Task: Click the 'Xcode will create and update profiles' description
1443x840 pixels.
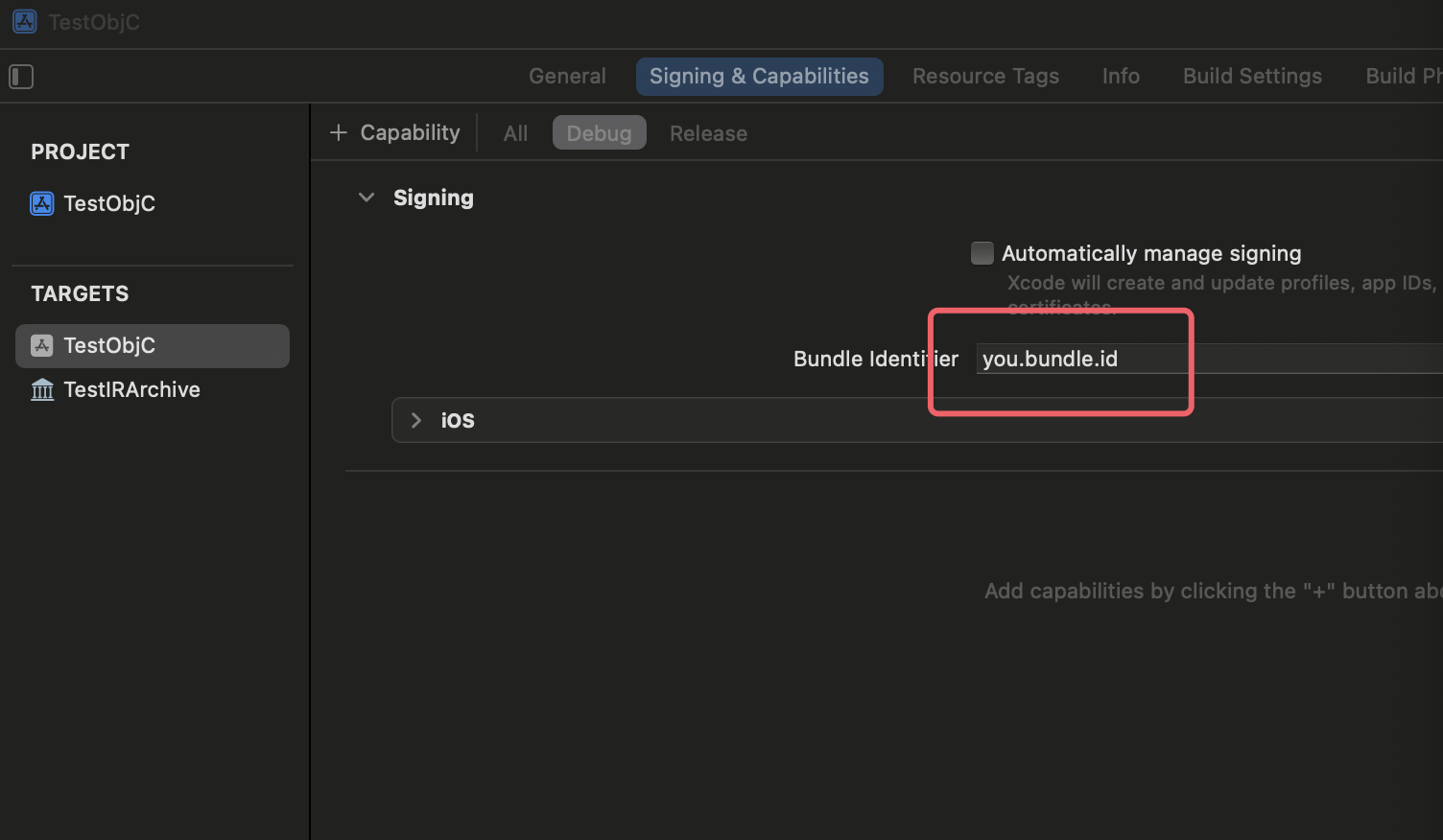Action: click(x=1224, y=294)
